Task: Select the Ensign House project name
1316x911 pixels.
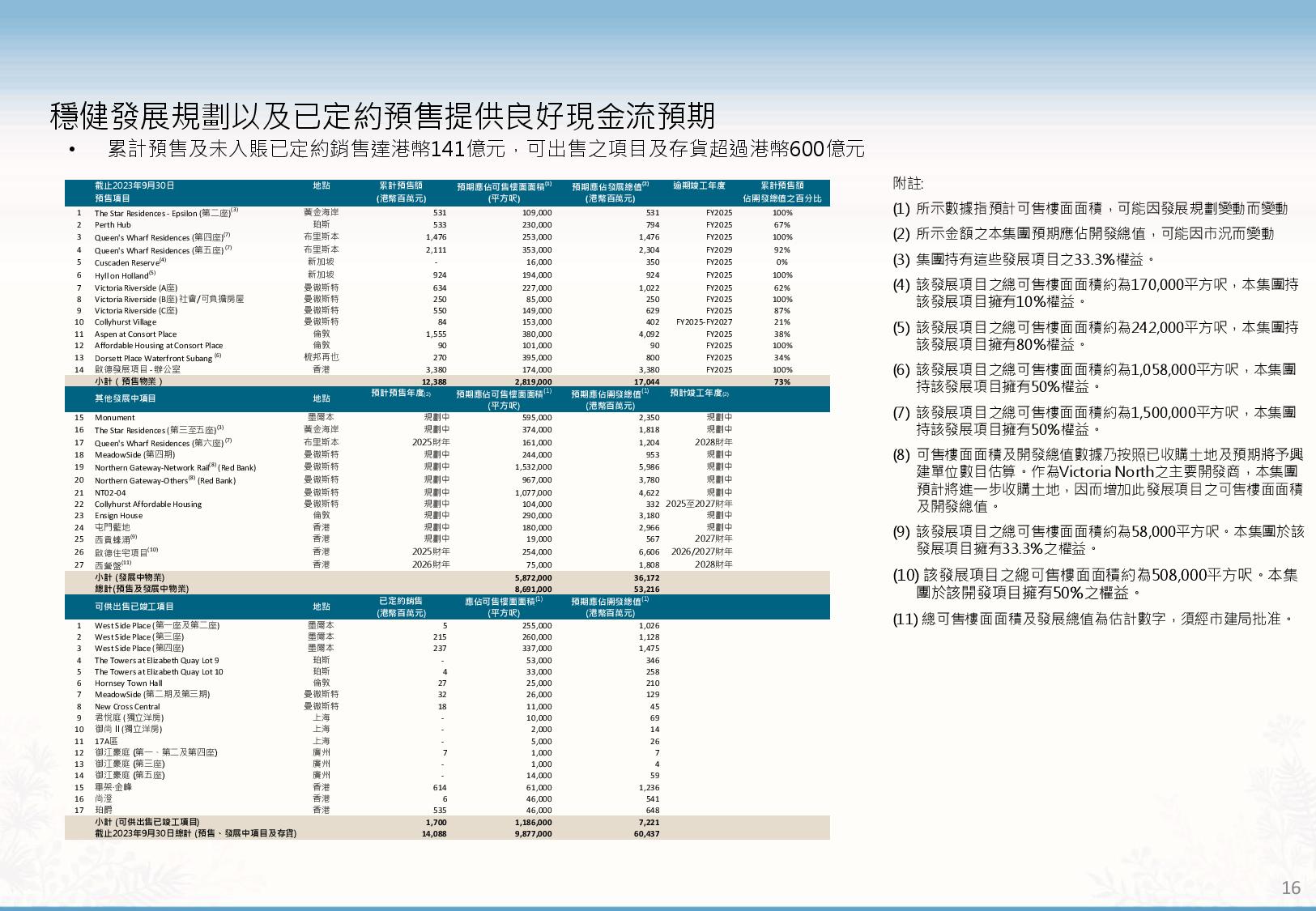Action: (x=118, y=515)
